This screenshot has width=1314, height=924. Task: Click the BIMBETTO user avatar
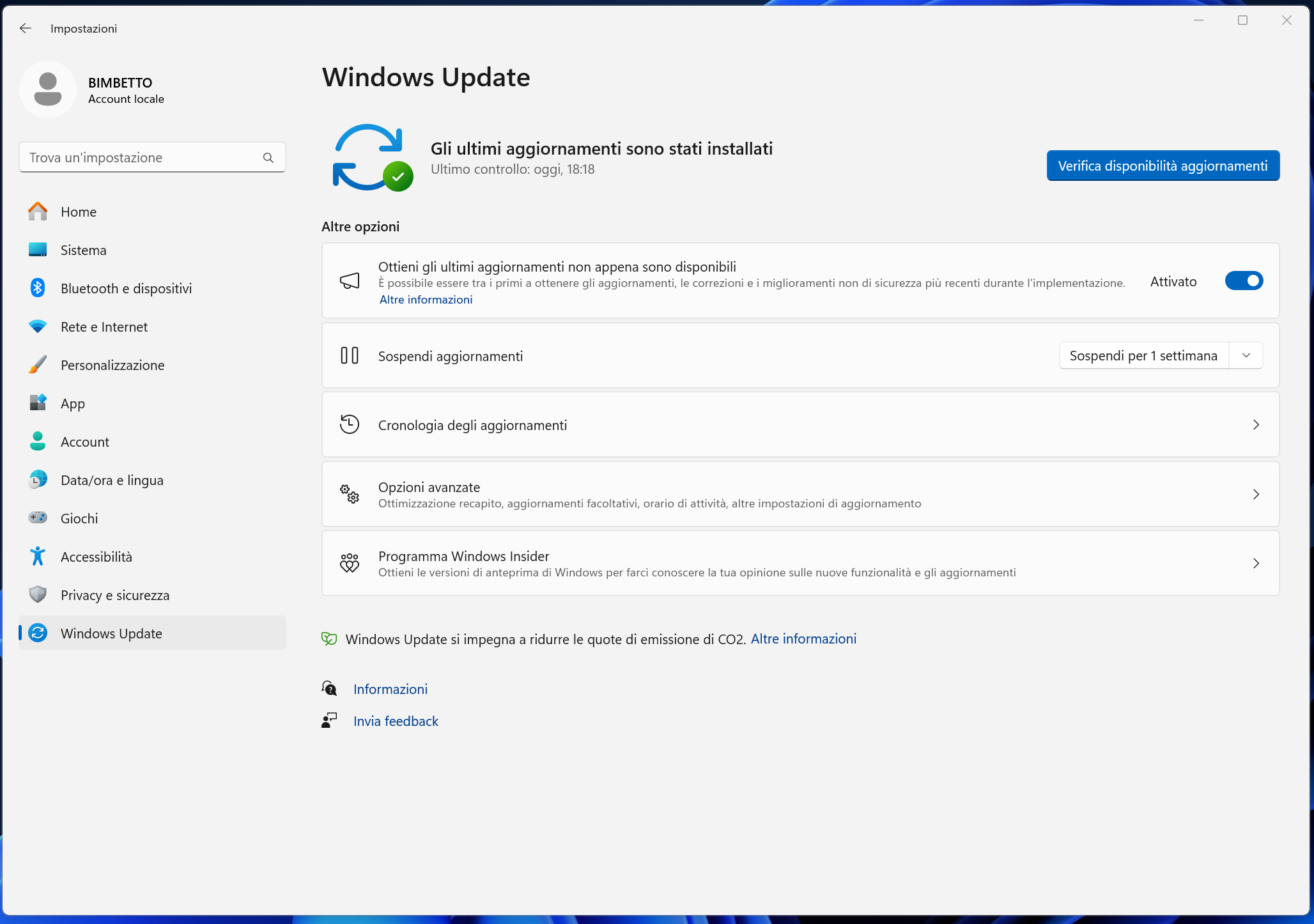(x=48, y=89)
